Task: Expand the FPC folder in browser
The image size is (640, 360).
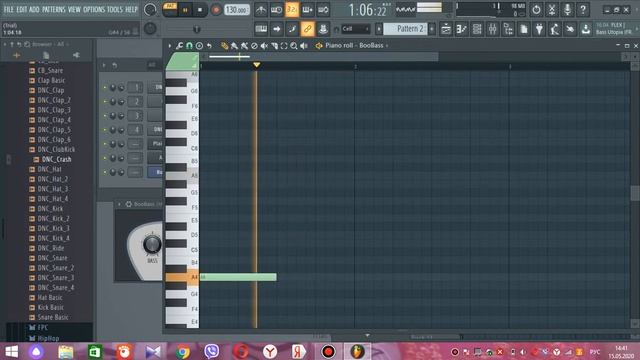Action: tap(42, 327)
